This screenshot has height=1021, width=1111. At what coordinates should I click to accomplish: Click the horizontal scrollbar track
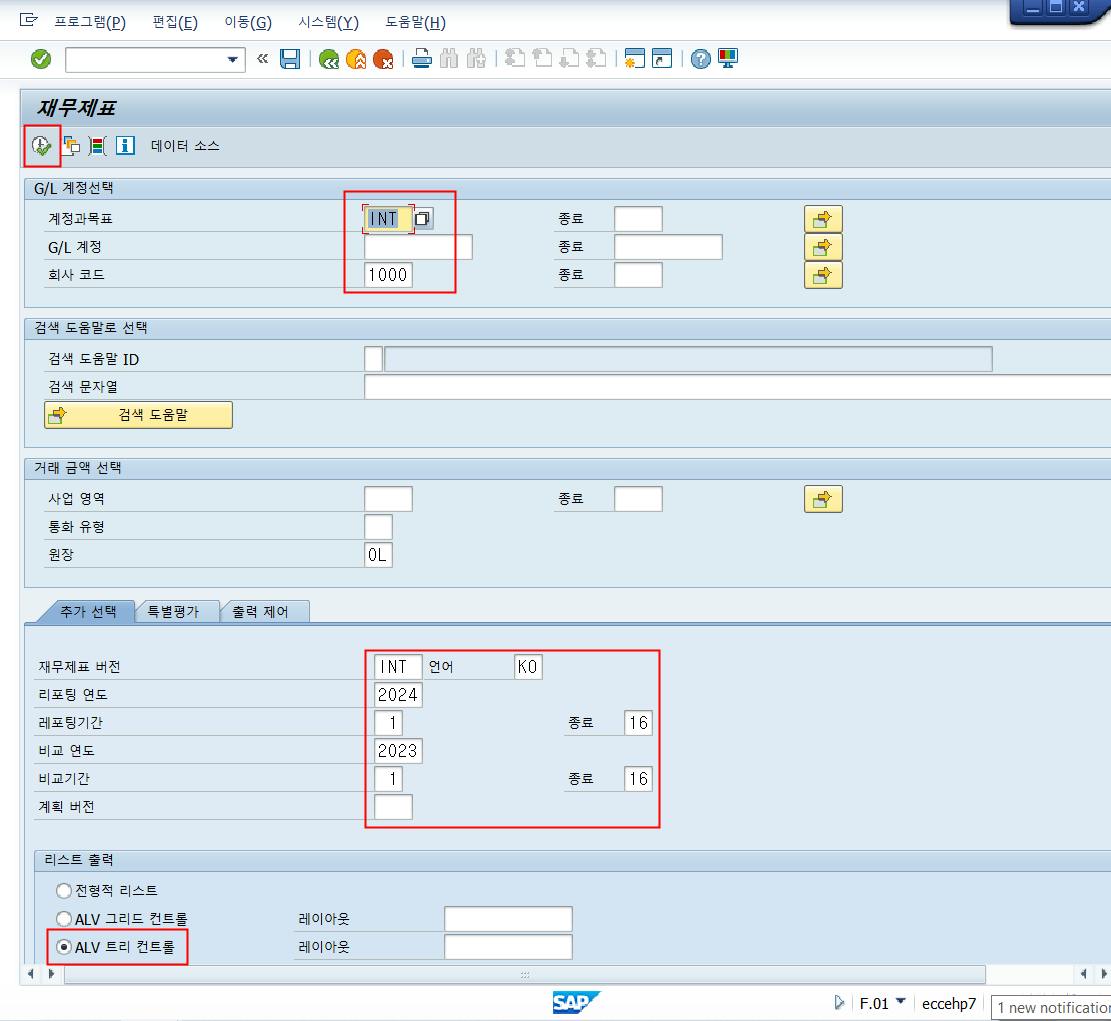click(525, 975)
